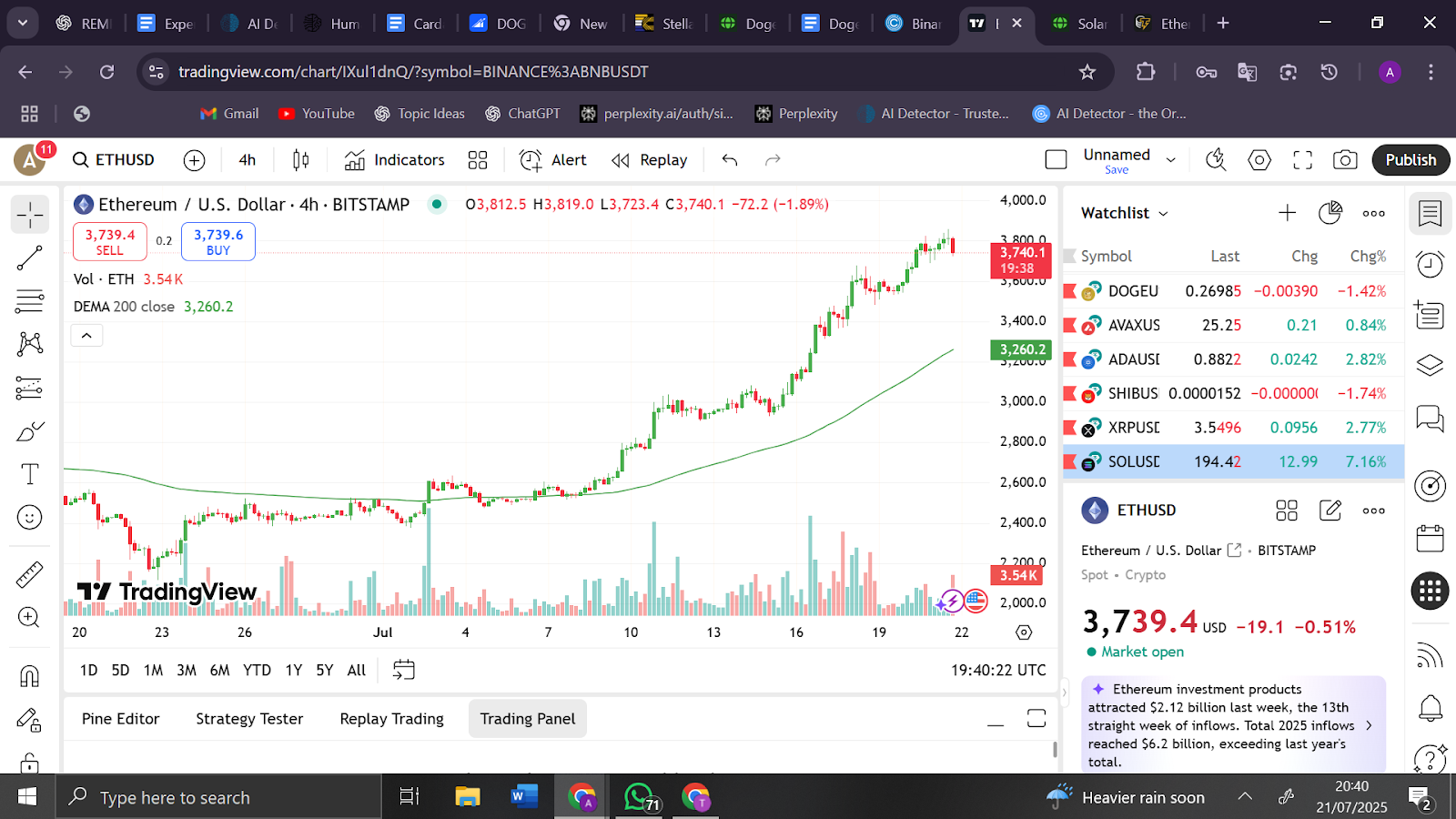Open the quick search tool
This screenshot has width=1456, height=819.
click(x=1216, y=160)
